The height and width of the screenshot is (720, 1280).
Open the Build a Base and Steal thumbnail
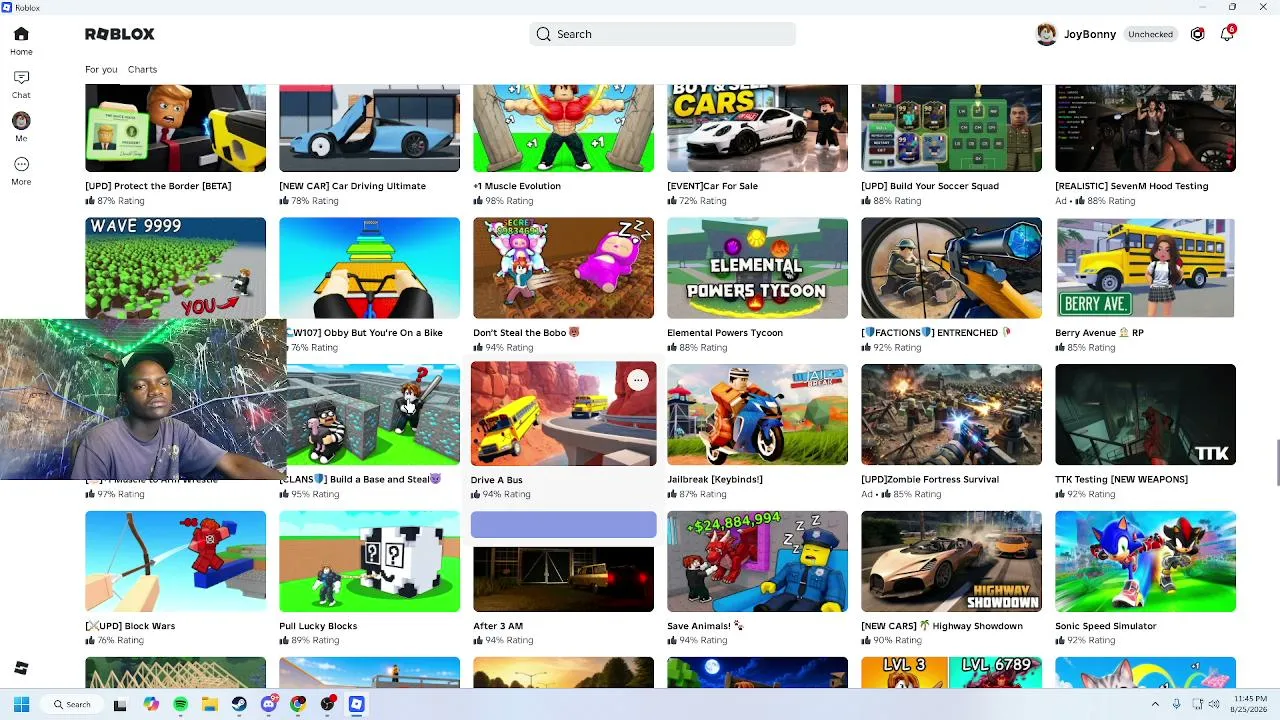tap(373, 415)
